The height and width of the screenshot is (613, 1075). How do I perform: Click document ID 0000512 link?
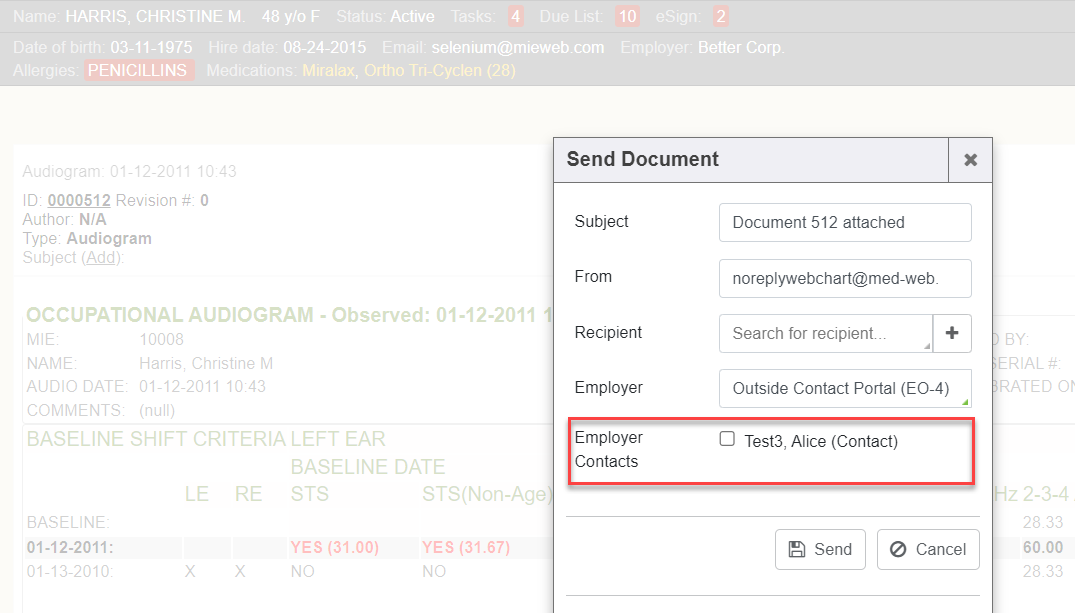(x=79, y=200)
